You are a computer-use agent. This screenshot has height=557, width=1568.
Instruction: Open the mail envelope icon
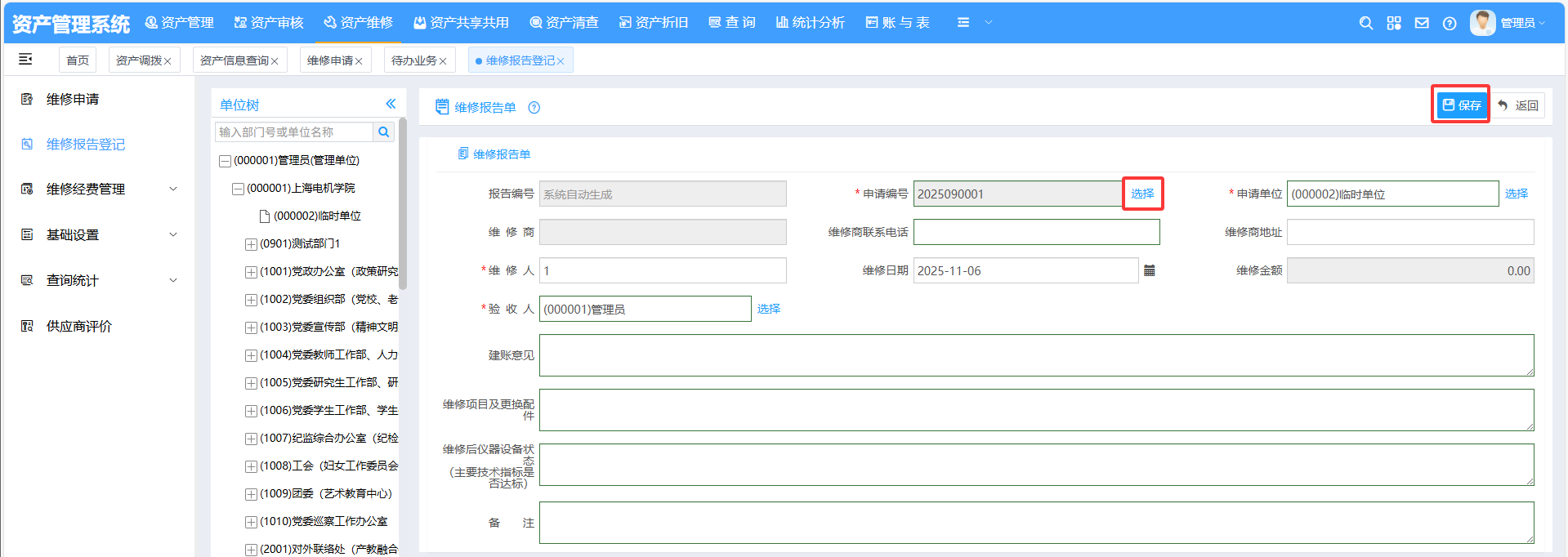pos(1422,23)
